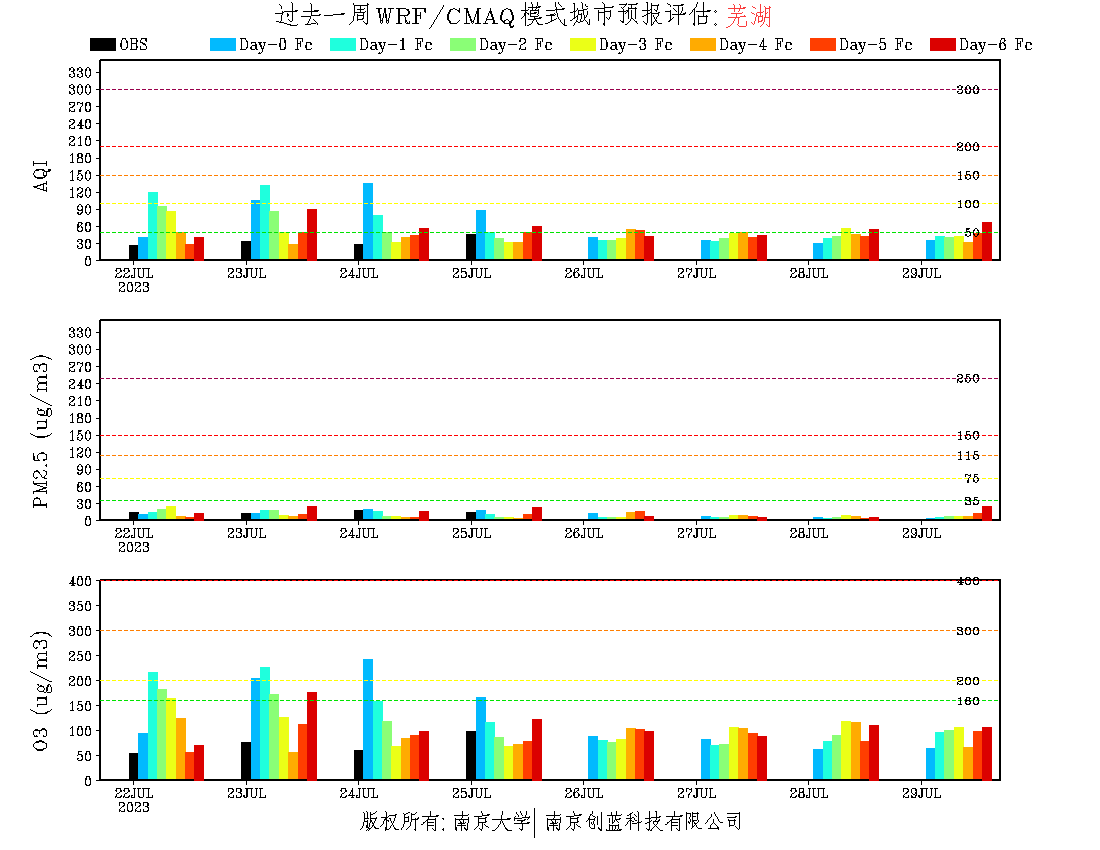The image size is (1100, 850).
Task: Click the blue Day-0 Fc legend swatch
Action: coord(222,44)
